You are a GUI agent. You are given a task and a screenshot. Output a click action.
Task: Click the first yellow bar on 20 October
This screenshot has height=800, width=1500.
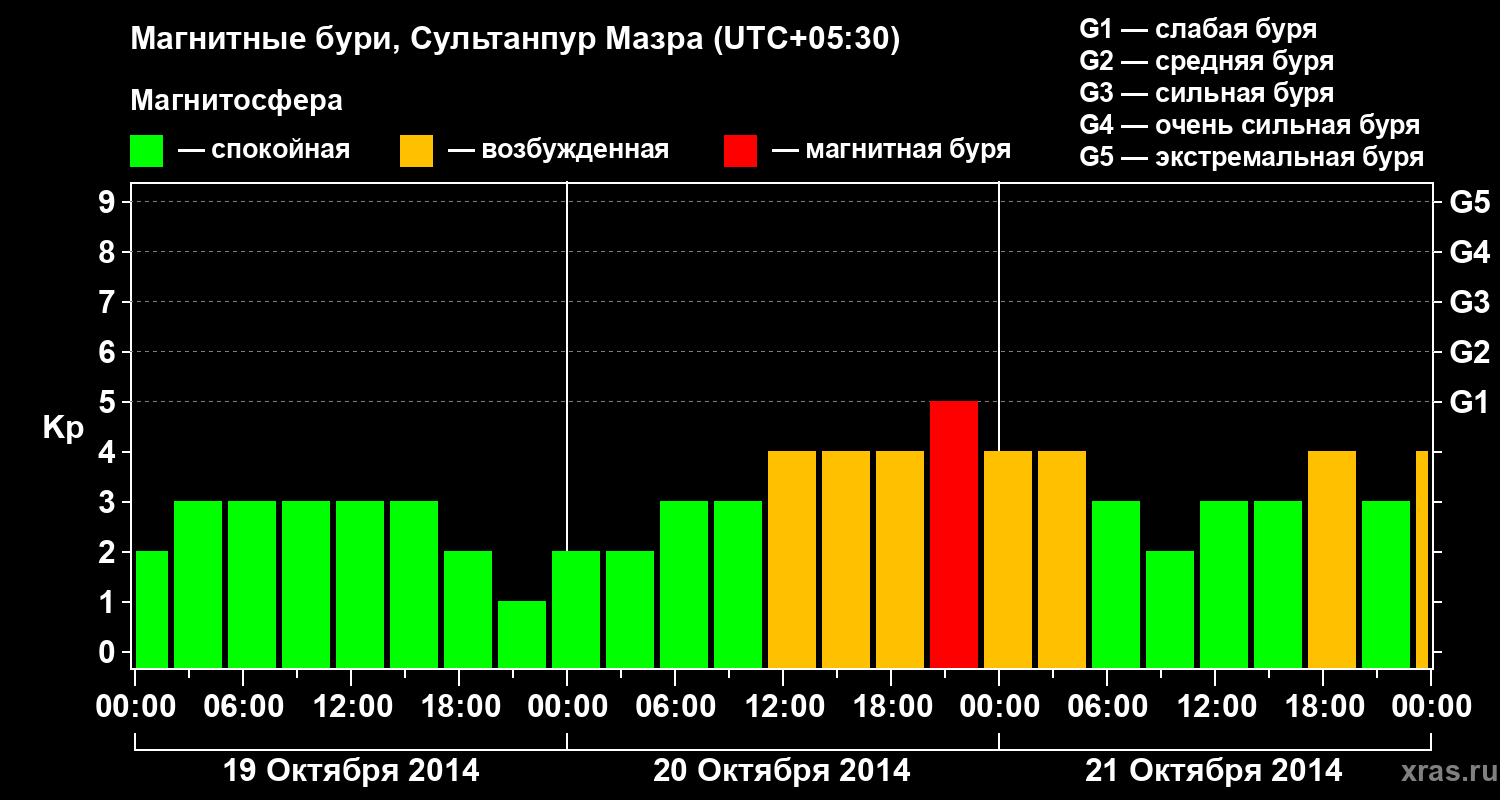coord(792,559)
